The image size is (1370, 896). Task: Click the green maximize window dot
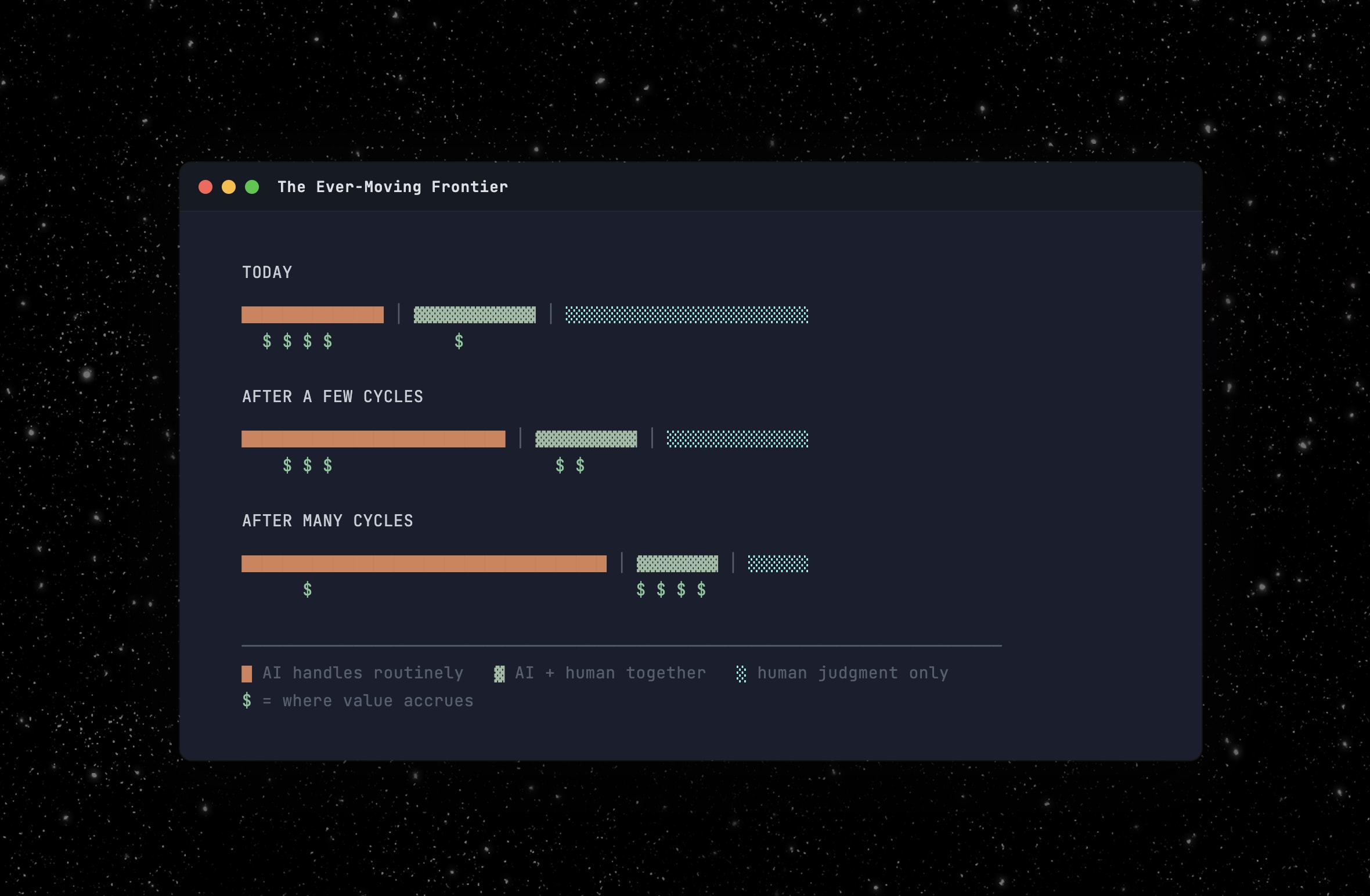(252, 187)
